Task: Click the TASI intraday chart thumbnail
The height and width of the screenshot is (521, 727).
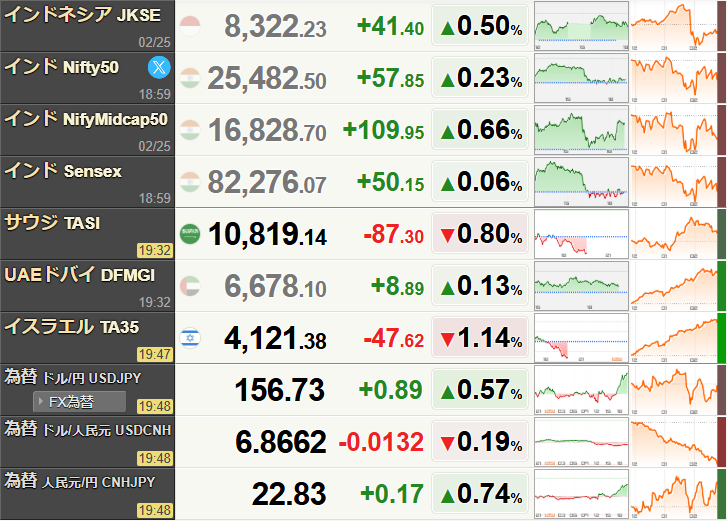Action: pyautogui.click(x=581, y=234)
